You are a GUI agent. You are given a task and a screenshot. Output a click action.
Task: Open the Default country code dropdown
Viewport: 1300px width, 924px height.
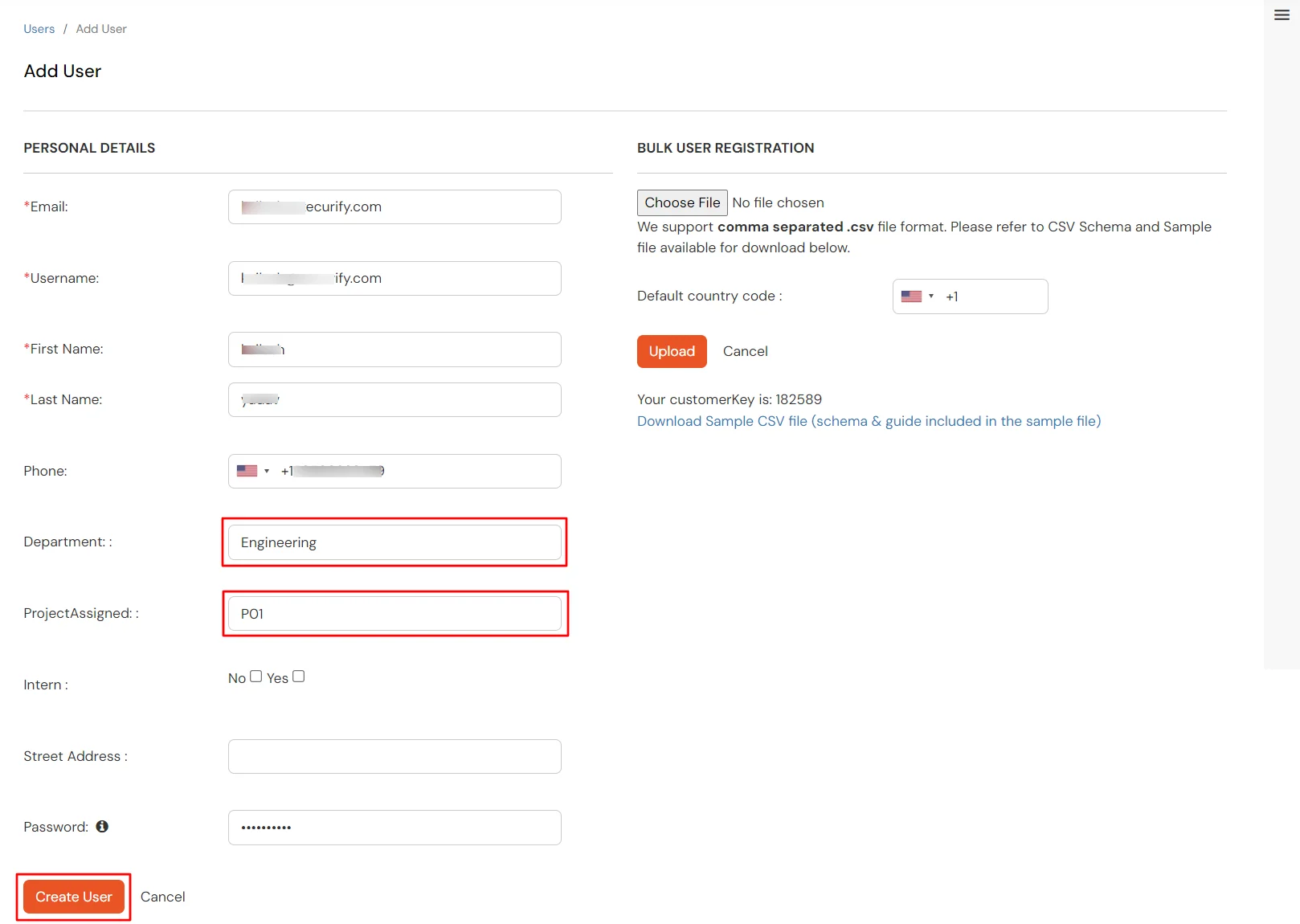(931, 296)
